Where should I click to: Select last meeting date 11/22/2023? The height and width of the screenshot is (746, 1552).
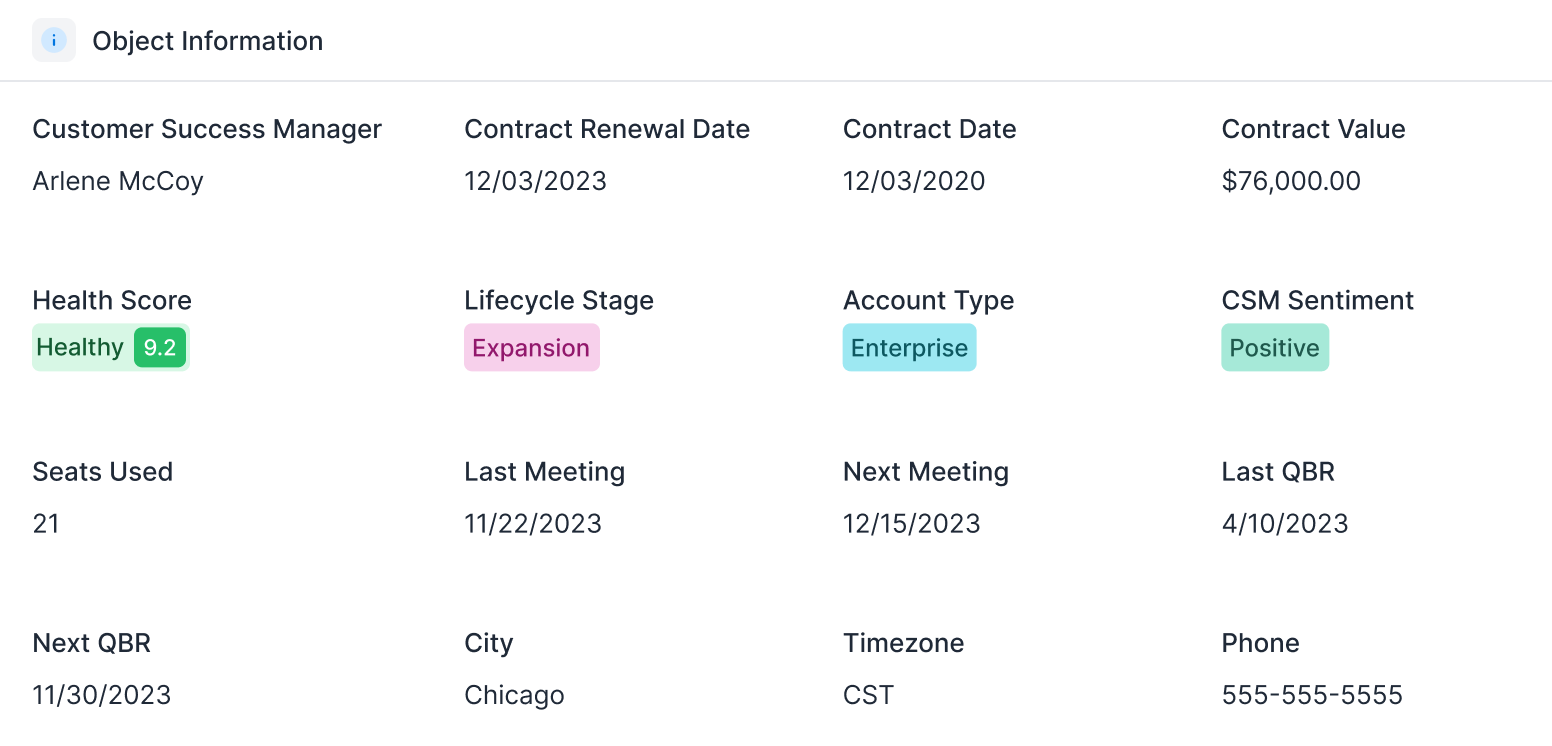coord(533,524)
